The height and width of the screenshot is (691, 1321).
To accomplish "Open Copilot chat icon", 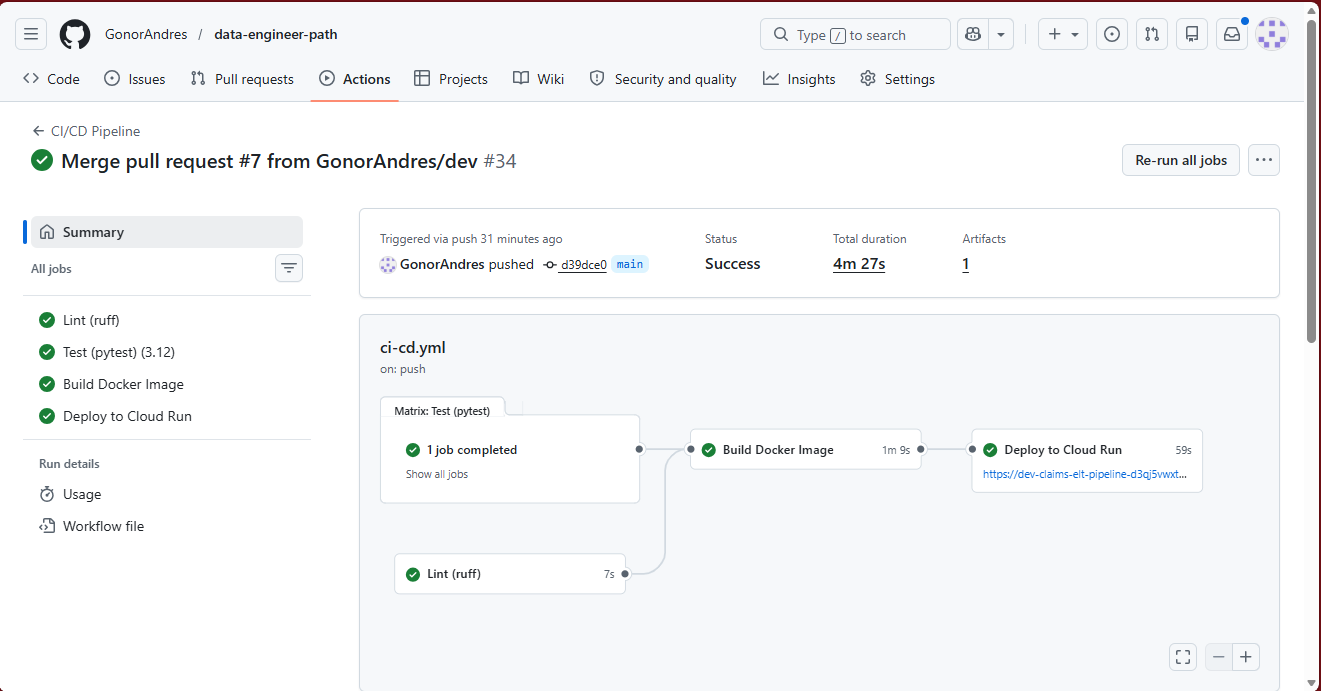I will (973, 34).
